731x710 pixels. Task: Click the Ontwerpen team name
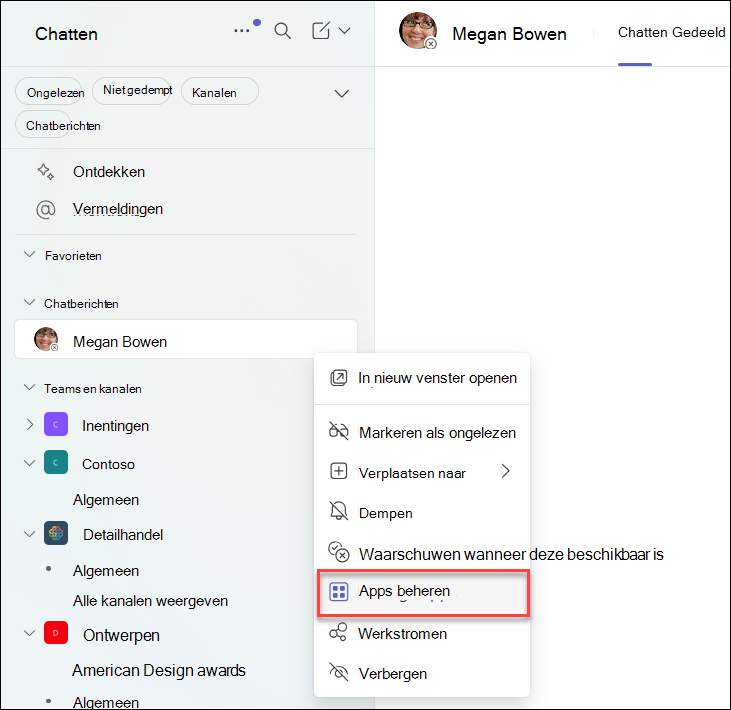pyautogui.click(x=121, y=635)
